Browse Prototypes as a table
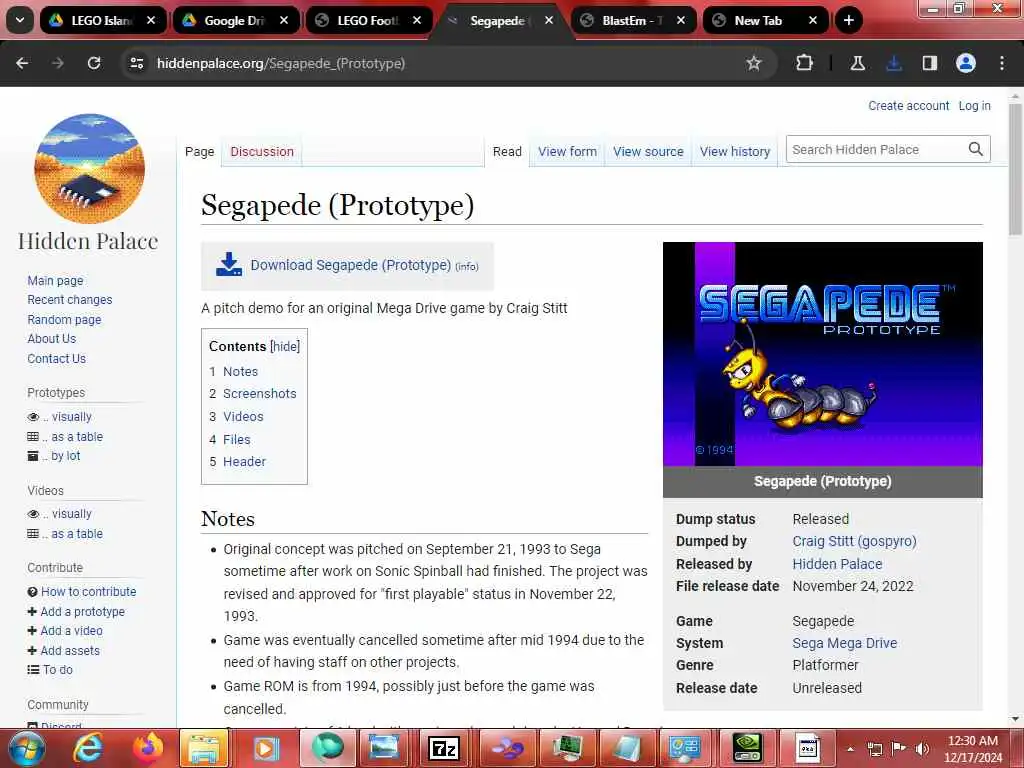This screenshot has height=768, width=1024. [x=76, y=436]
